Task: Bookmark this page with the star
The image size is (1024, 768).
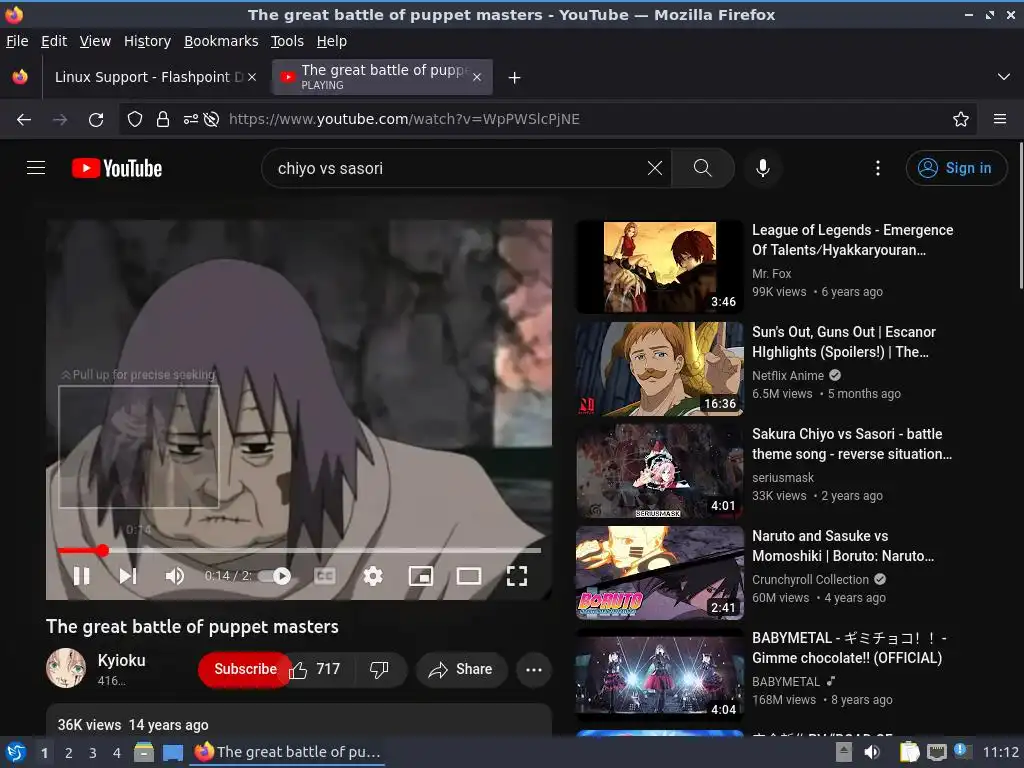Action: click(x=961, y=119)
